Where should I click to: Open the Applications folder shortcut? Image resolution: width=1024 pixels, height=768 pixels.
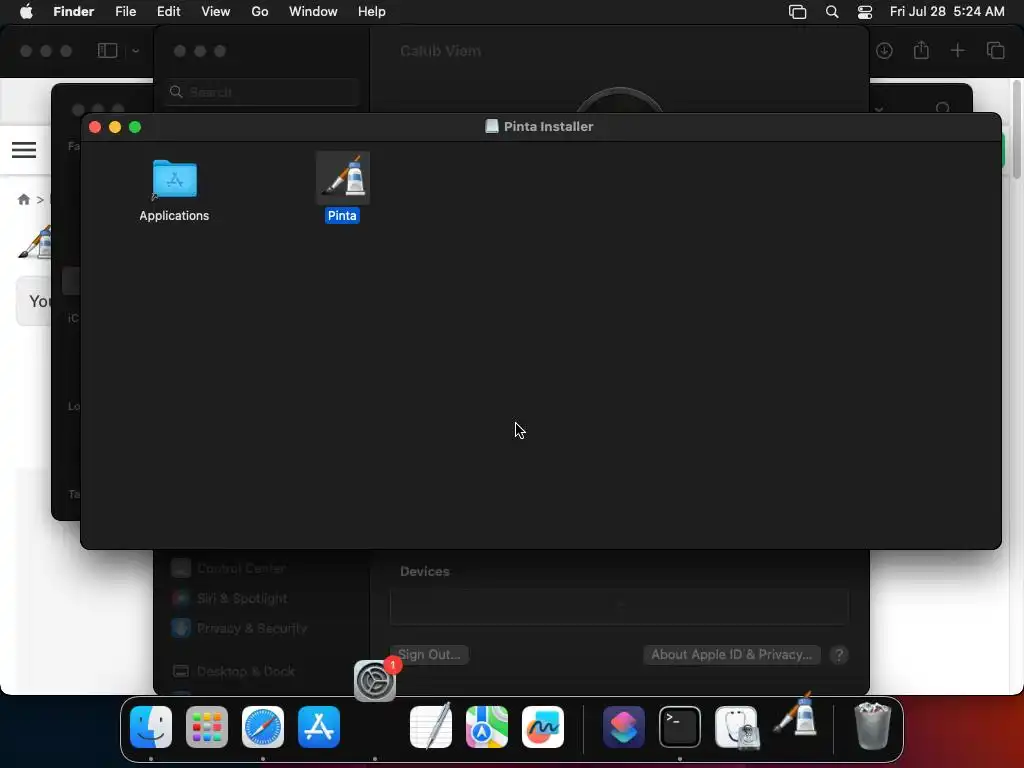174,178
